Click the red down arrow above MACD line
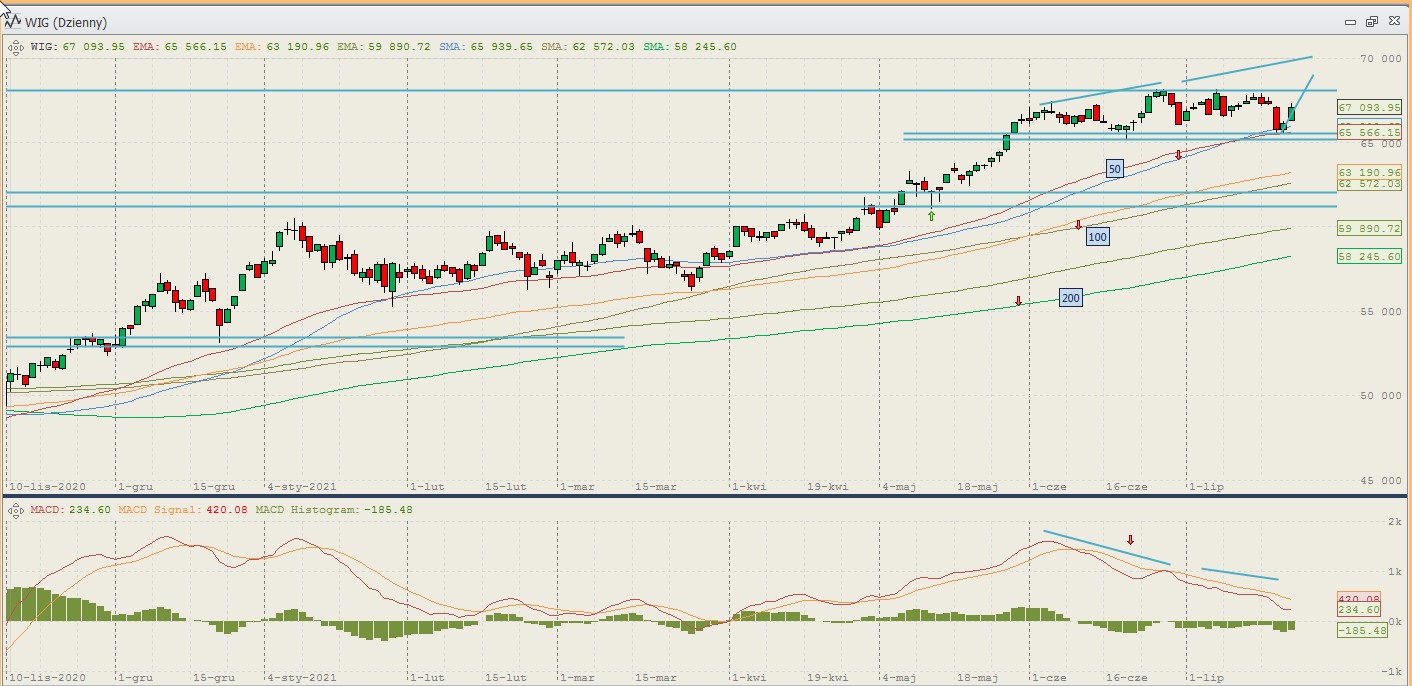Image resolution: width=1412 pixels, height=686 pixels. [x=1131, y=540]
